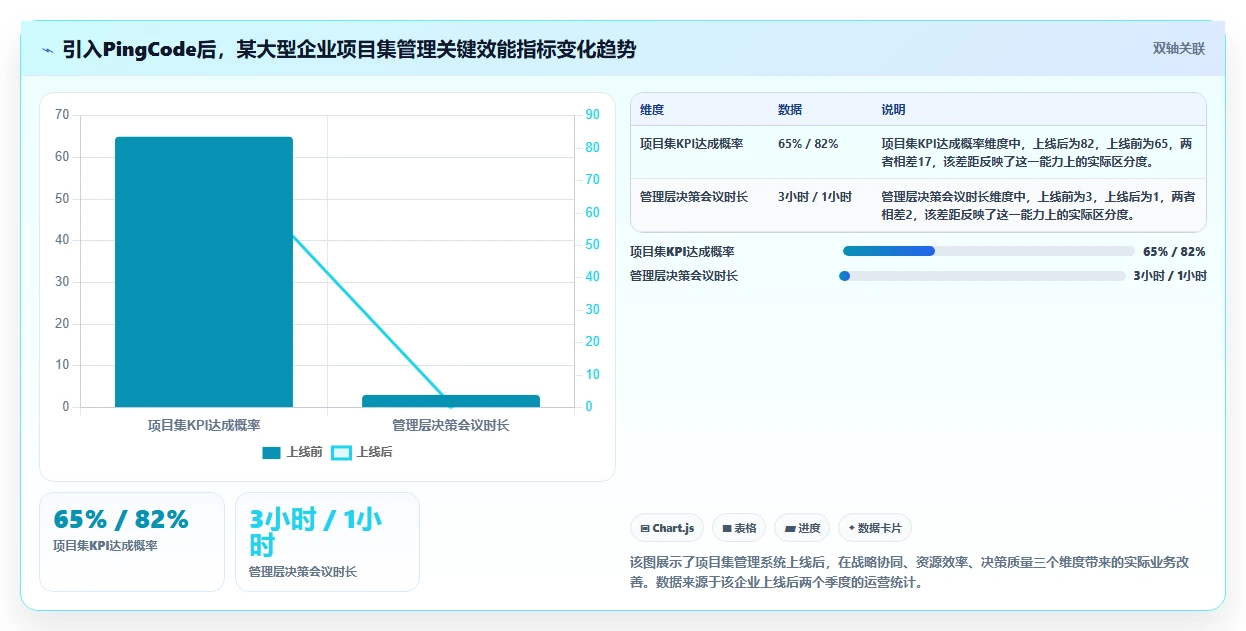Click the description paragraph starting 该图展示了

click(909, 572)
